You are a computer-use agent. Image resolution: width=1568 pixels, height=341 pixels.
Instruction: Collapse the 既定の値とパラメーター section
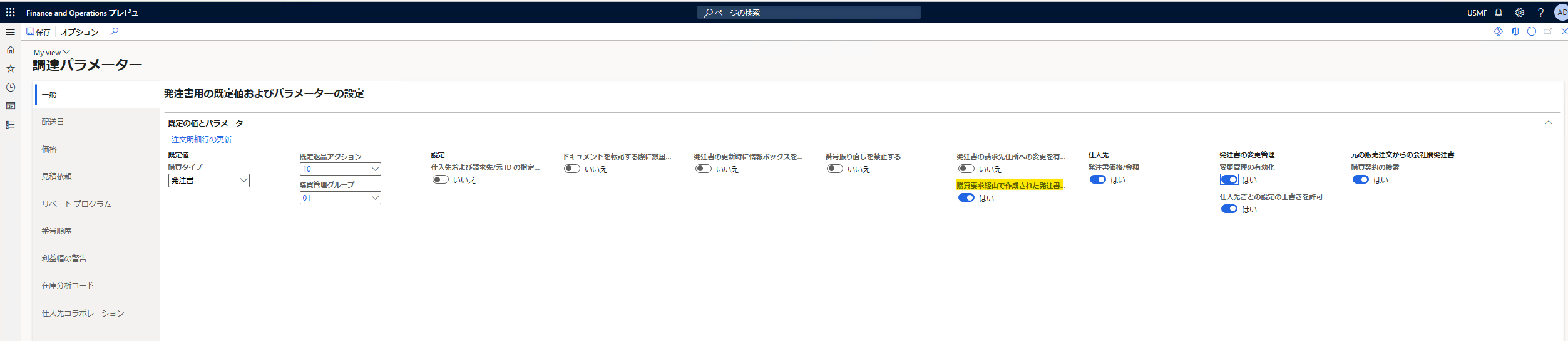click(1549, 123)
